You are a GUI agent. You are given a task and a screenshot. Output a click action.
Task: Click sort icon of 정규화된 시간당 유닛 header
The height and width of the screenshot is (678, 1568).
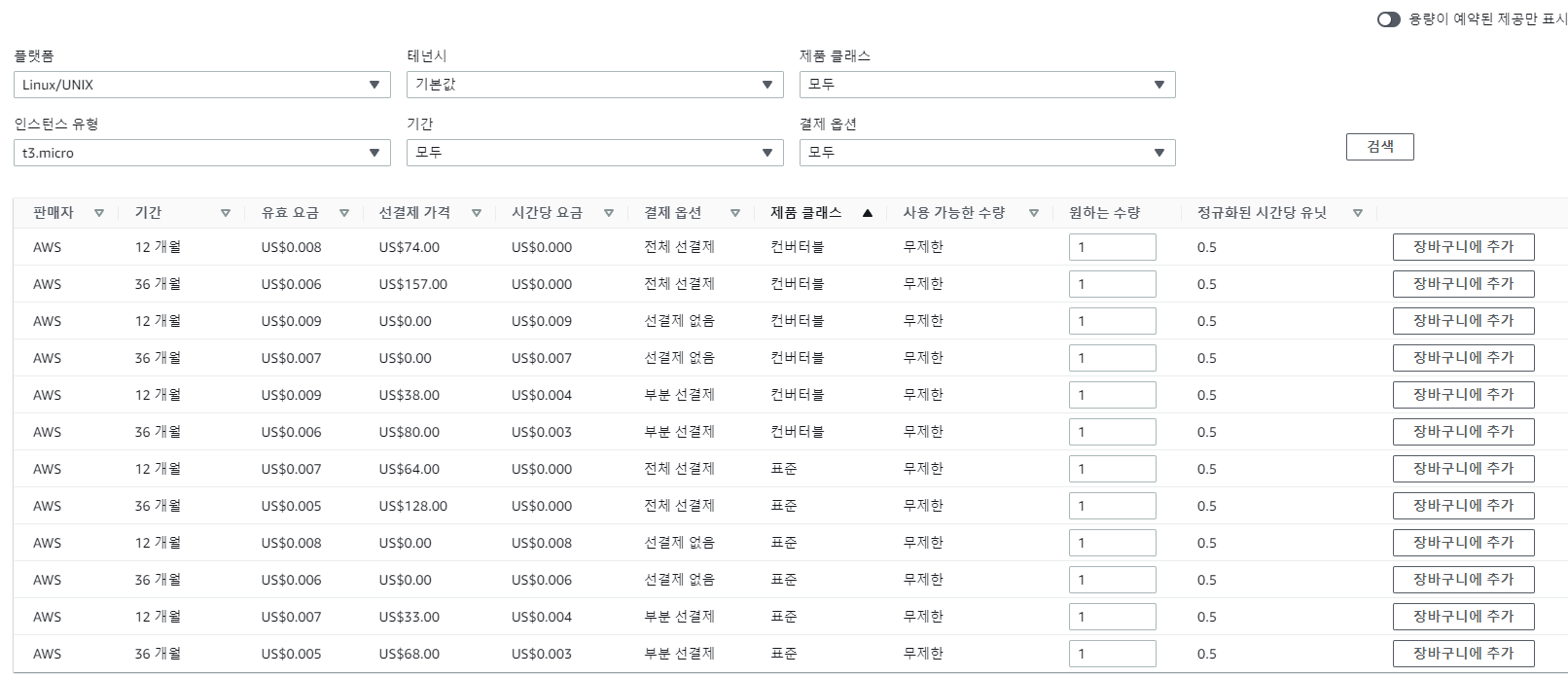[x=1358, y=213]
